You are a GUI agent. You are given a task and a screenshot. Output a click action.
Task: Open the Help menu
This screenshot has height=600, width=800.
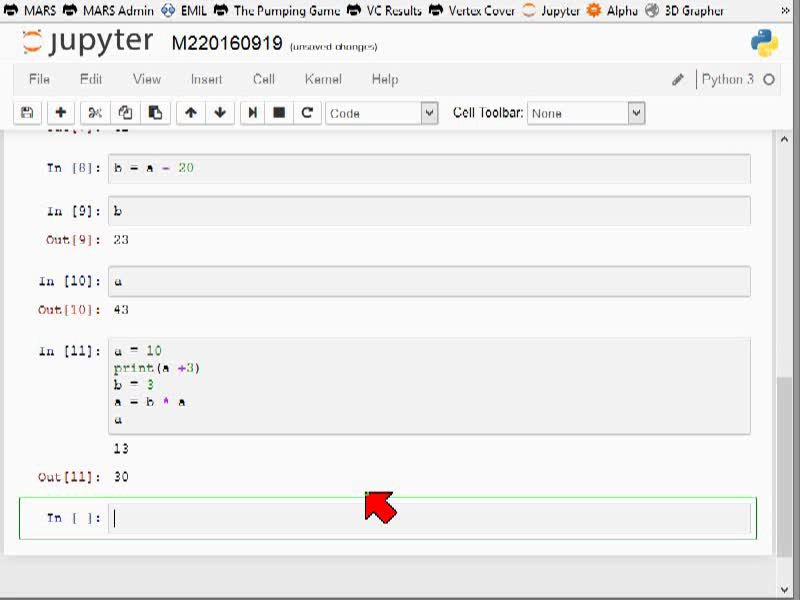coord(385,80)
